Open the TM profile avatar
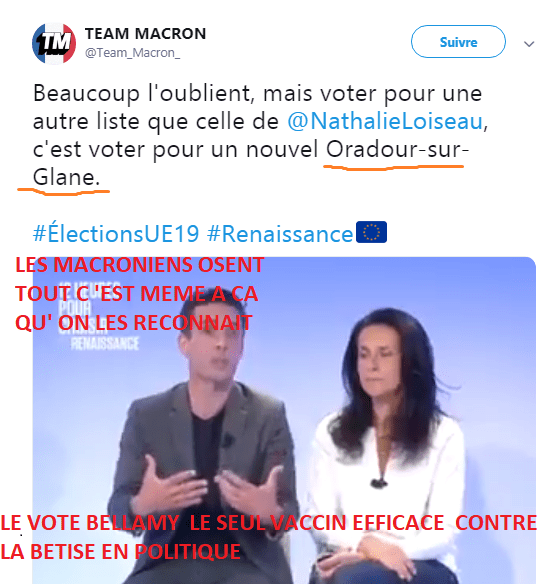The width and height of the screenshot is (554, 584). [x=54, y=43]
